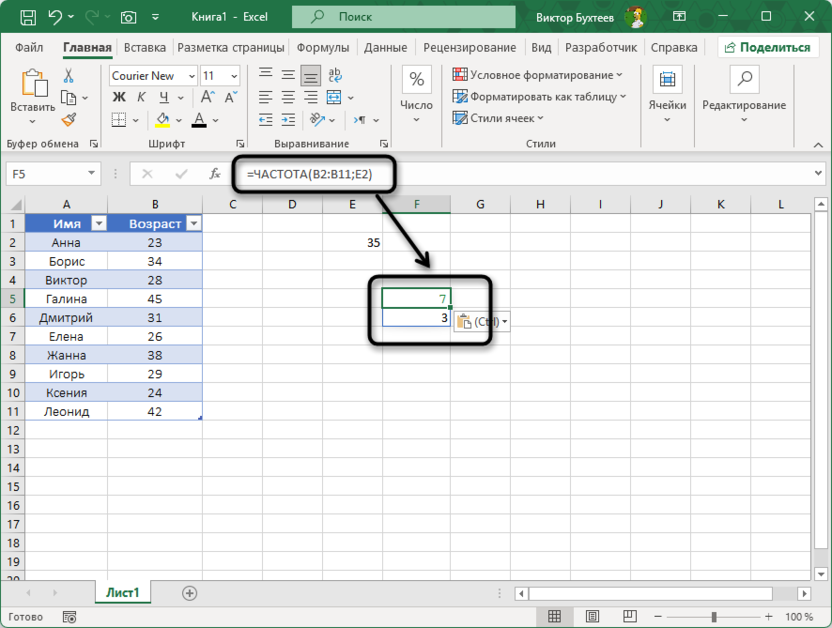
Task: Click the Format Painter brush icon
Action: 69,119
